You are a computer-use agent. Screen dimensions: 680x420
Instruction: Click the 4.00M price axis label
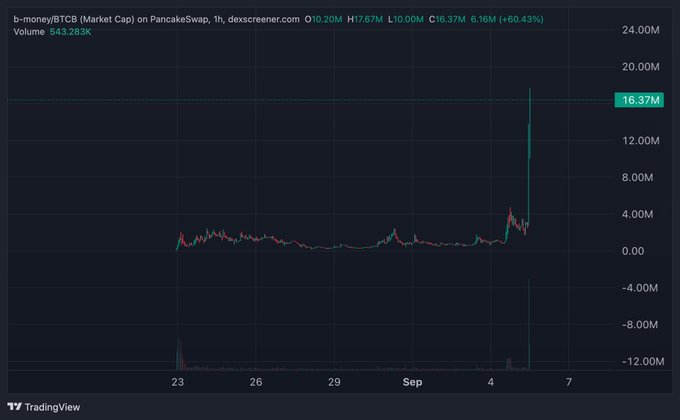(x=638, y=214)
